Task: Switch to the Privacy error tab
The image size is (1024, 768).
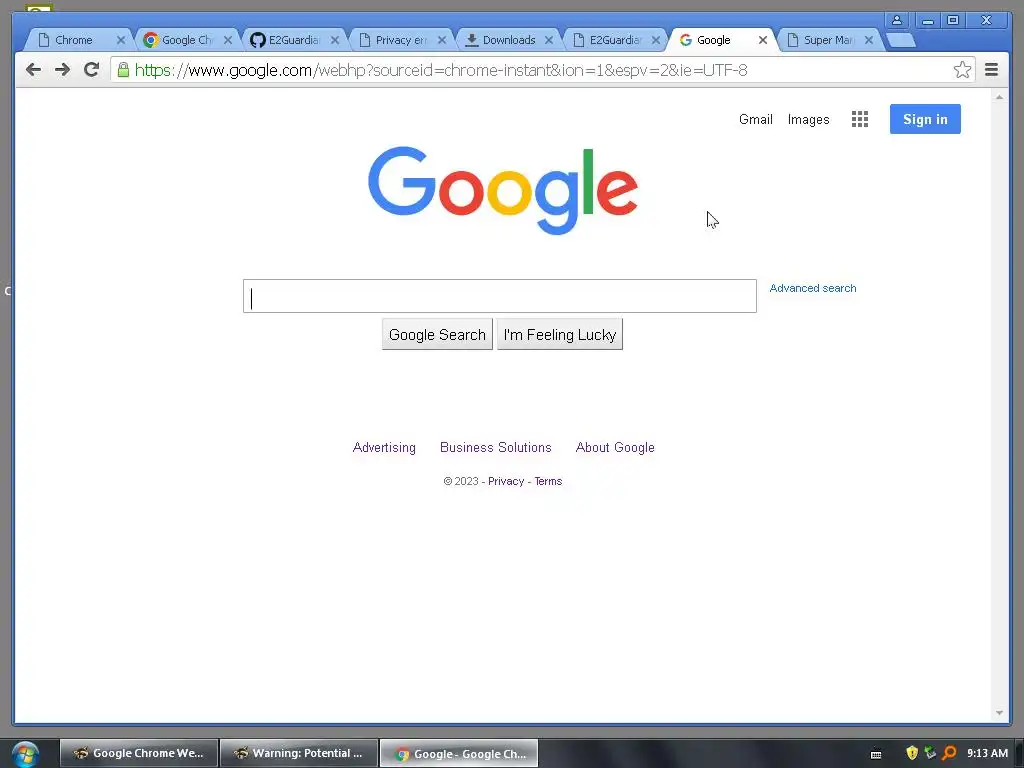Action: coord(400,40)
